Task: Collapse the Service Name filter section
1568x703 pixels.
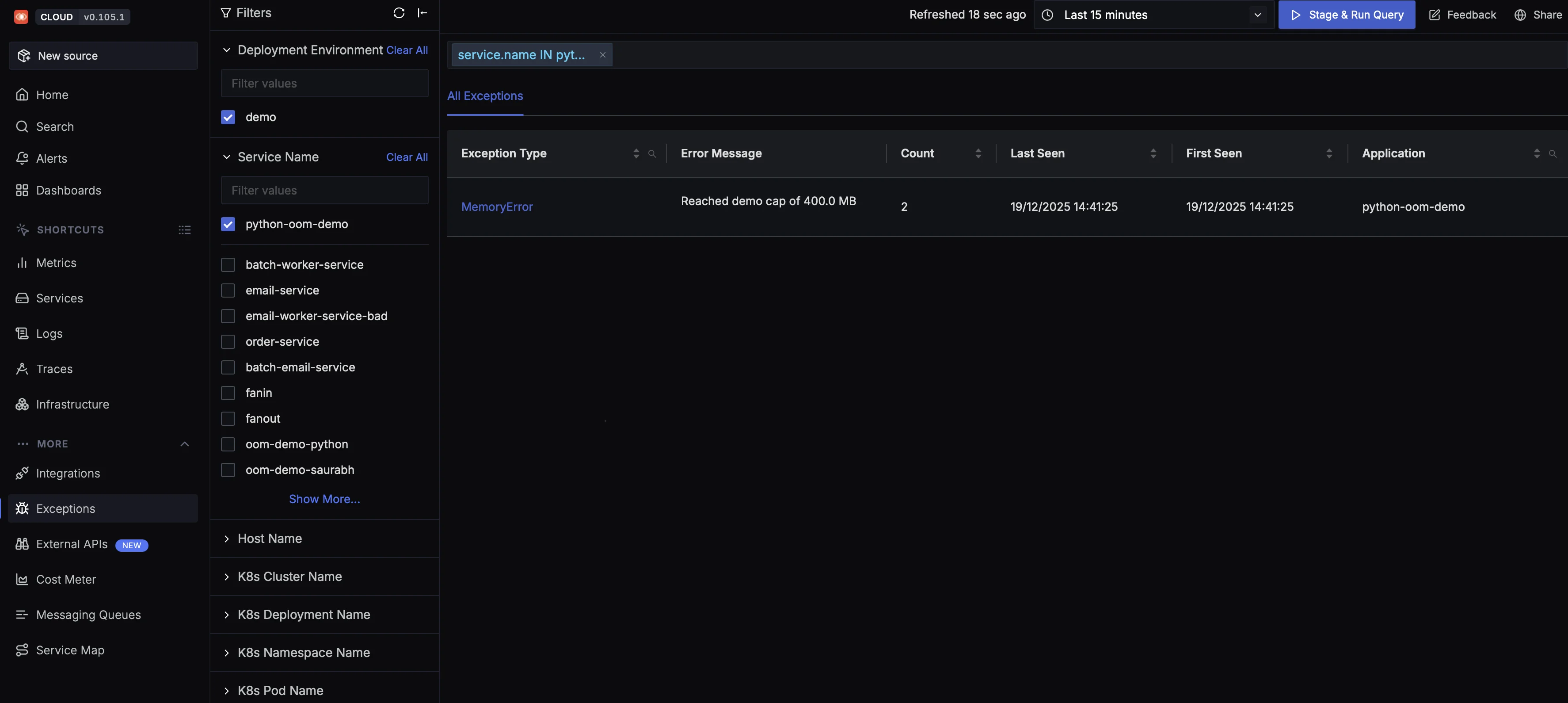Action: [x=226, y=157]
